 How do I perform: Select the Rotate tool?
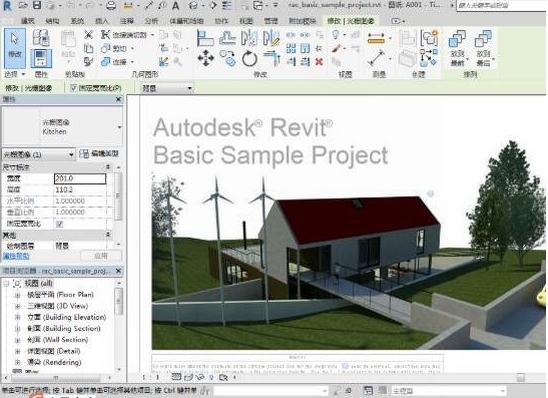tap(250, 58)
